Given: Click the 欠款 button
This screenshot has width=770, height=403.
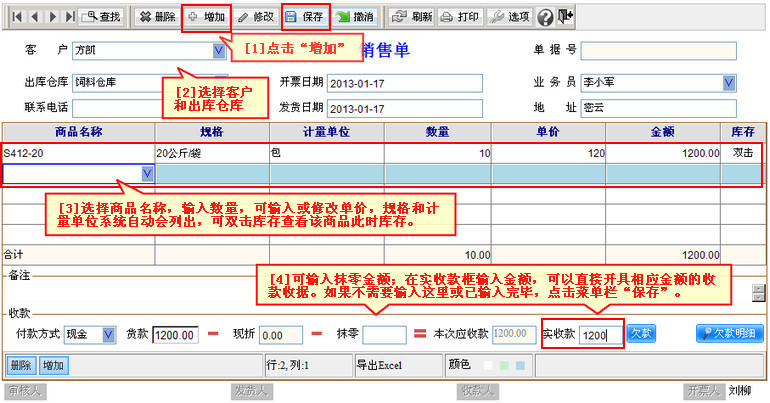Looking at the screenshot, I should (x=641, y=333).
